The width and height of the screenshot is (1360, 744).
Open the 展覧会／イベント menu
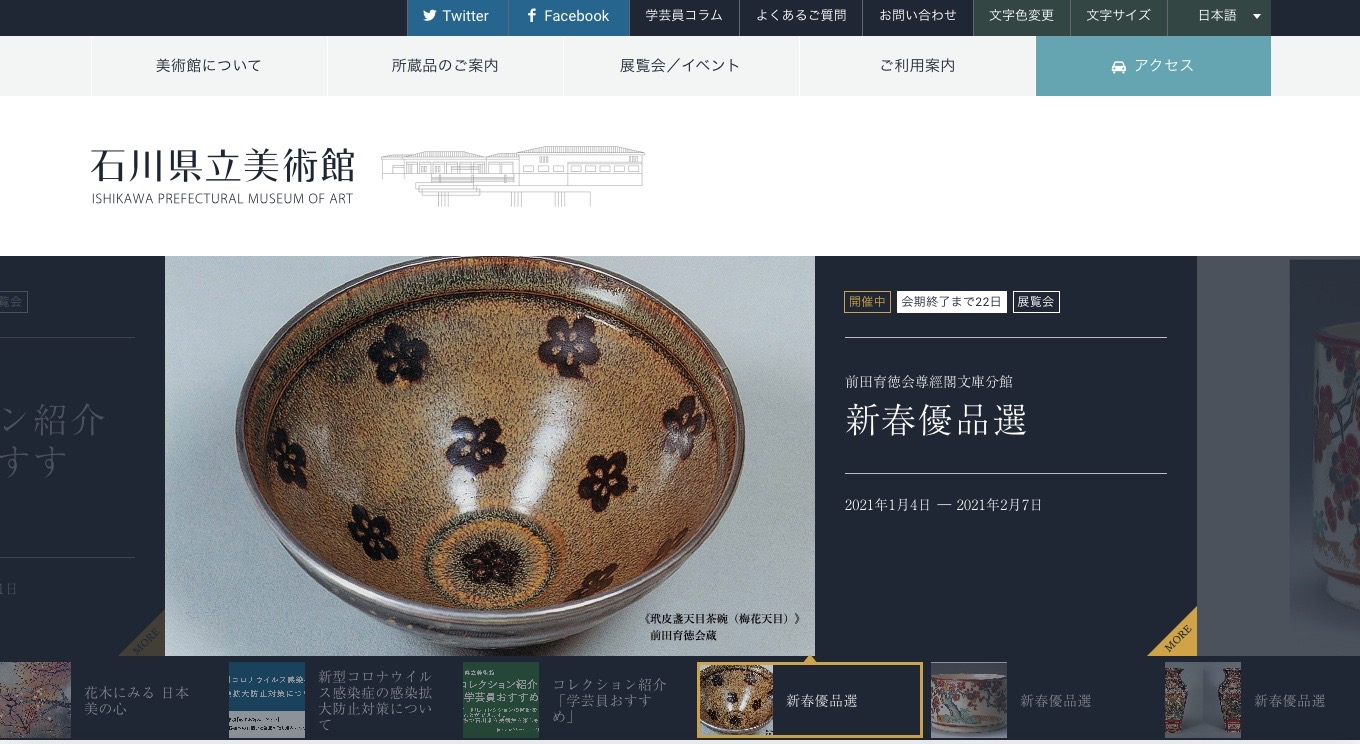coord(680,66)
